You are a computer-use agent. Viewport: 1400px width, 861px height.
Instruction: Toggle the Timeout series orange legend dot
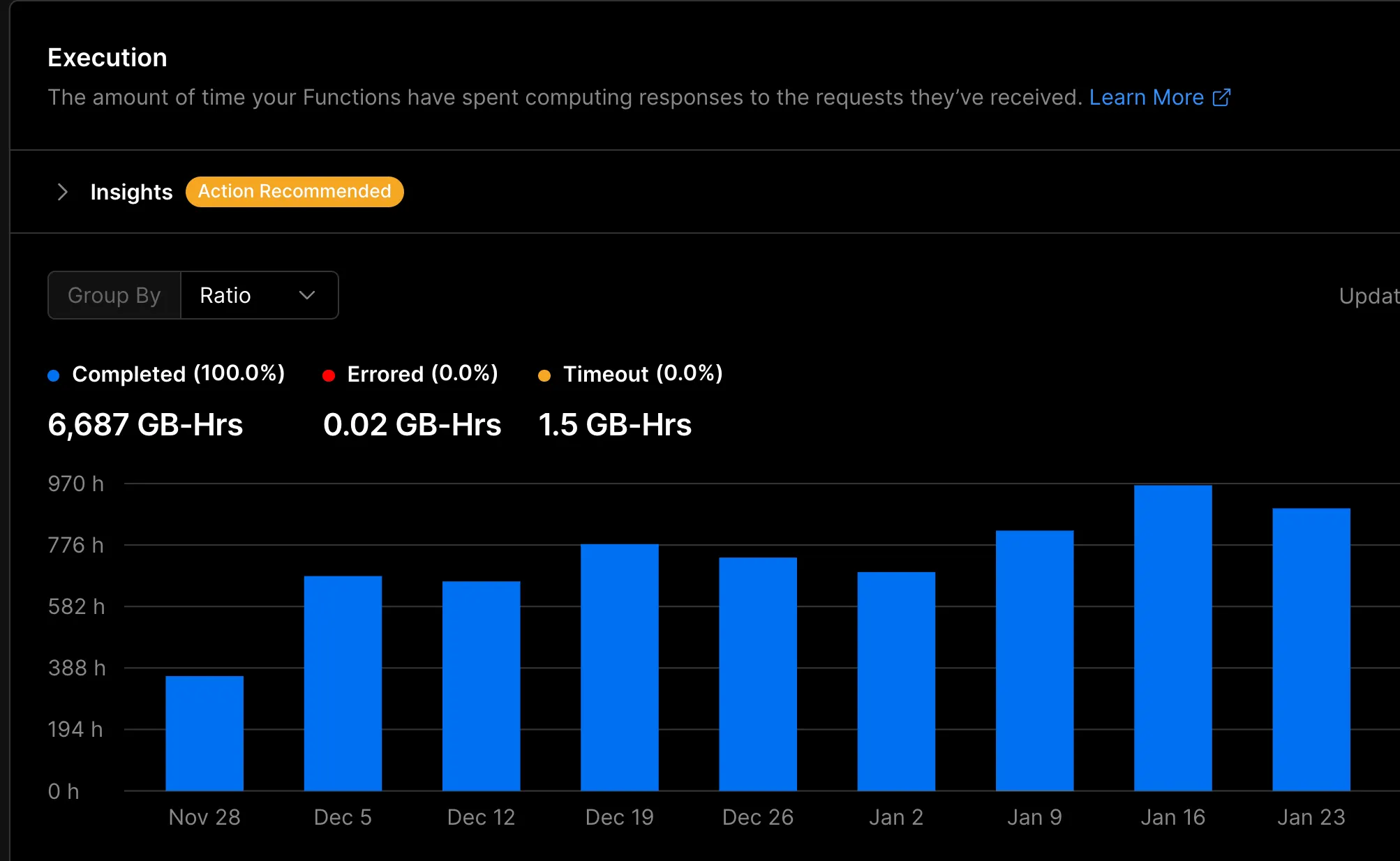click(544, 375)
